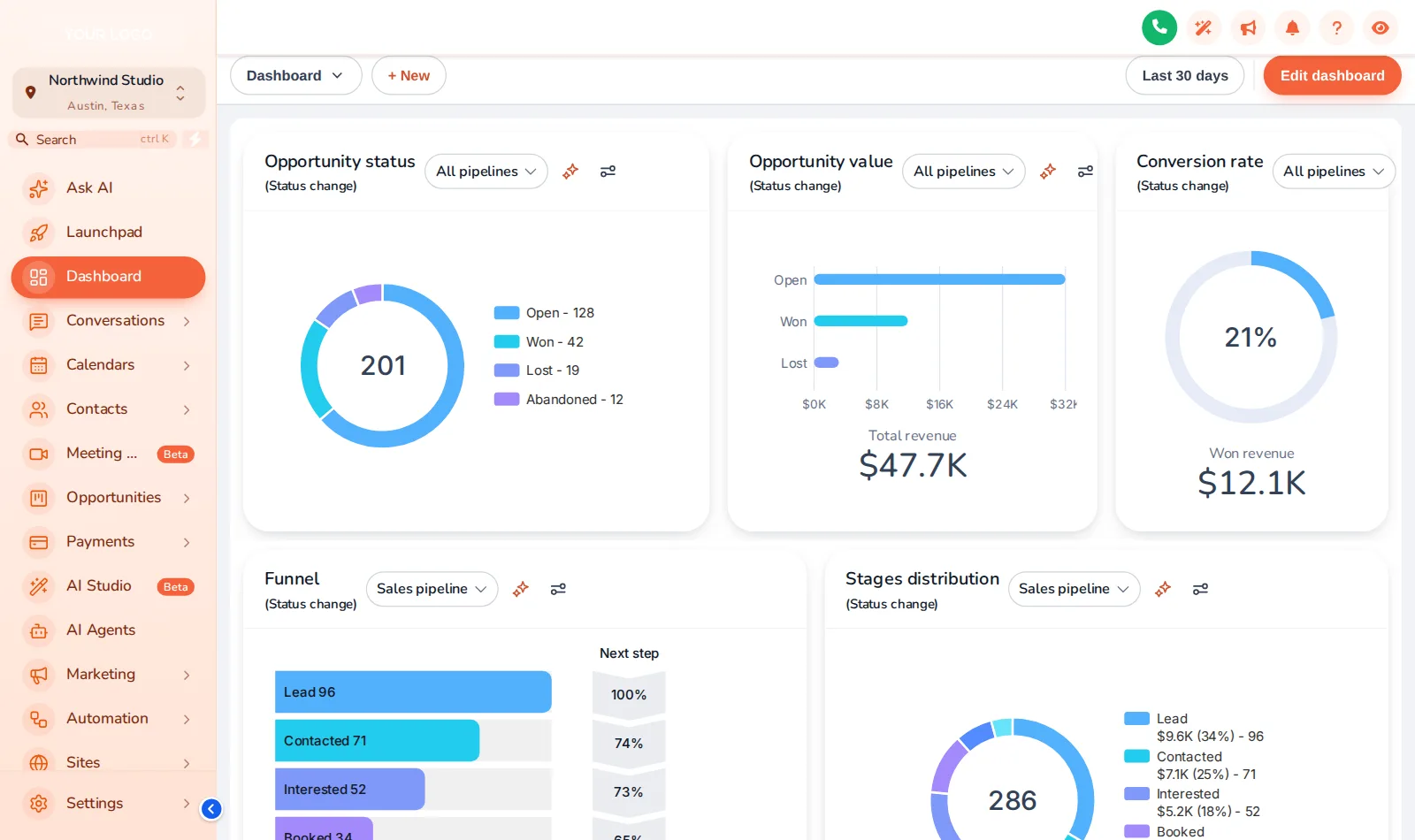The width and height of the screenshot is (1415, 840).
Task: Open Calendars in the sidebar
Action: click(109, 364)
